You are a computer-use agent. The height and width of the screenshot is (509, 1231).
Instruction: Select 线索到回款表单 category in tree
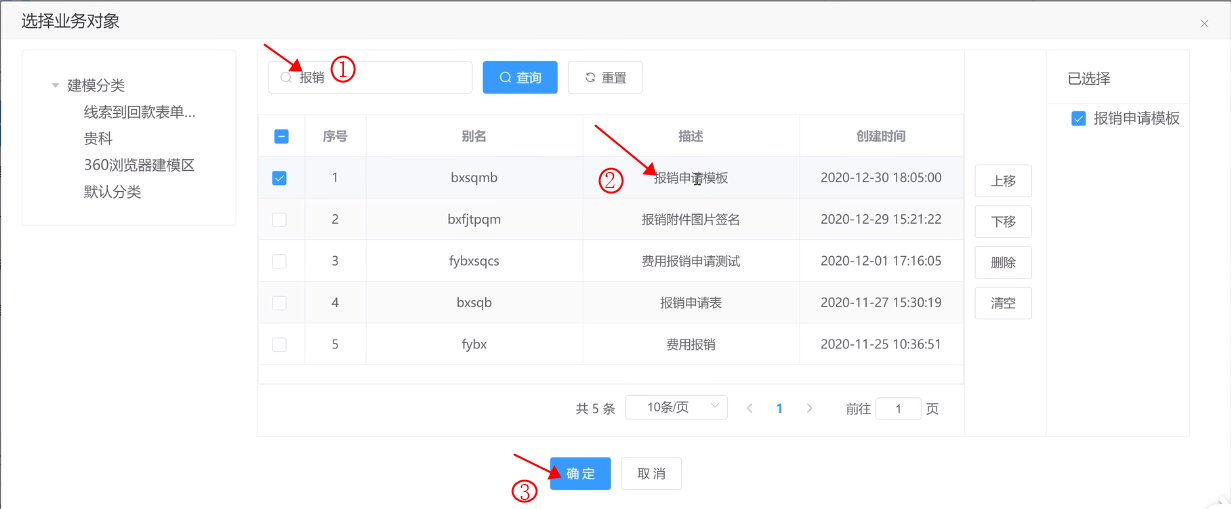[139, 112]
